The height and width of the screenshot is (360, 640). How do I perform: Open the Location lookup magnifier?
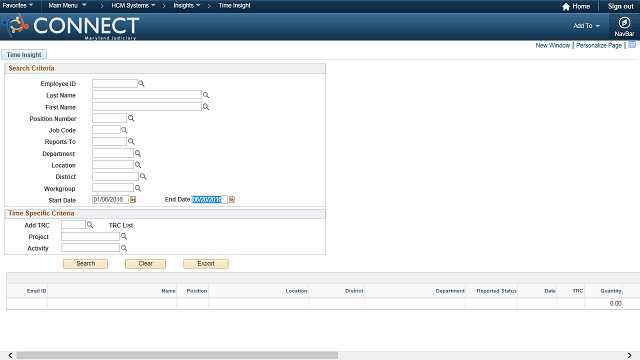click(x=138, y=165)
